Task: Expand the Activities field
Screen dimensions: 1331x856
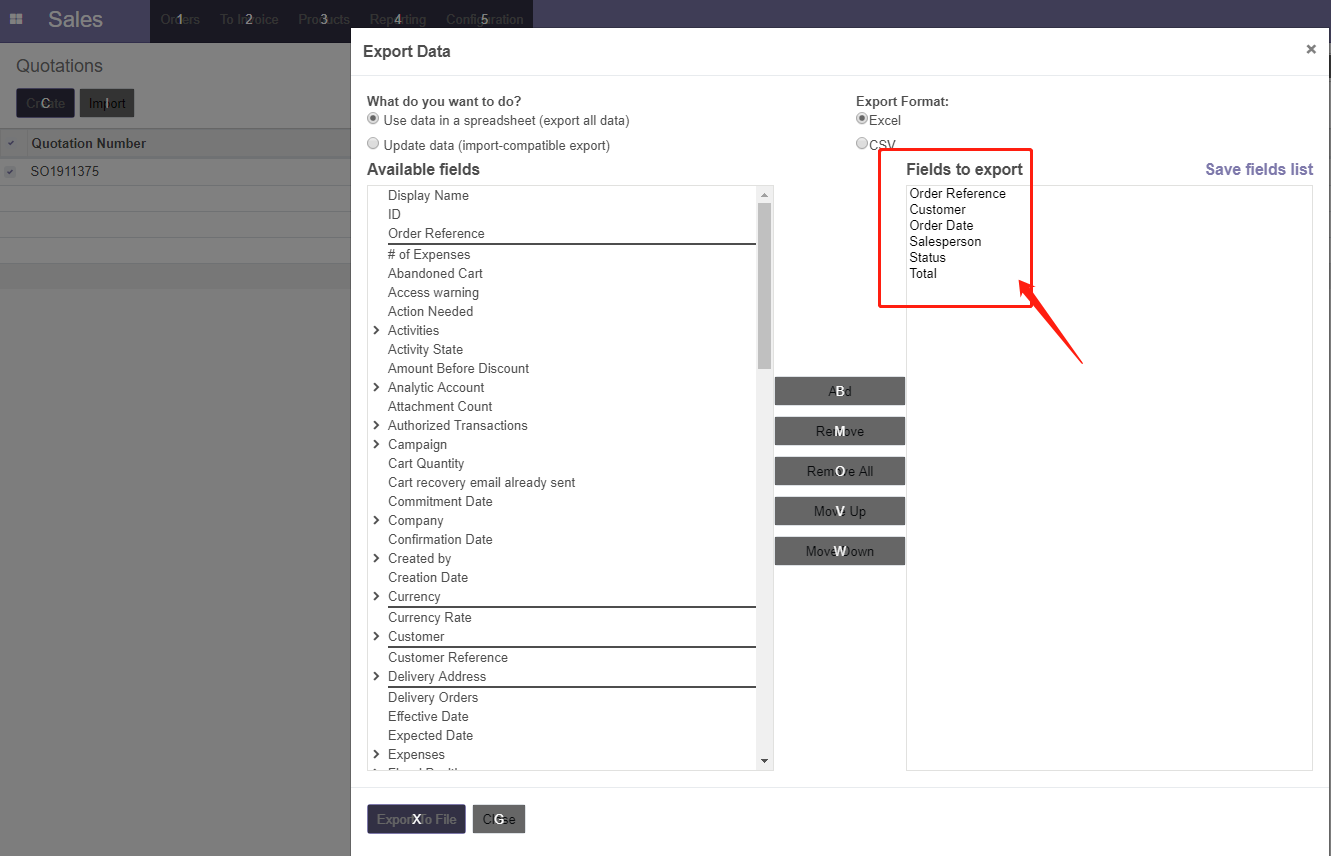Action: (376, 330)
